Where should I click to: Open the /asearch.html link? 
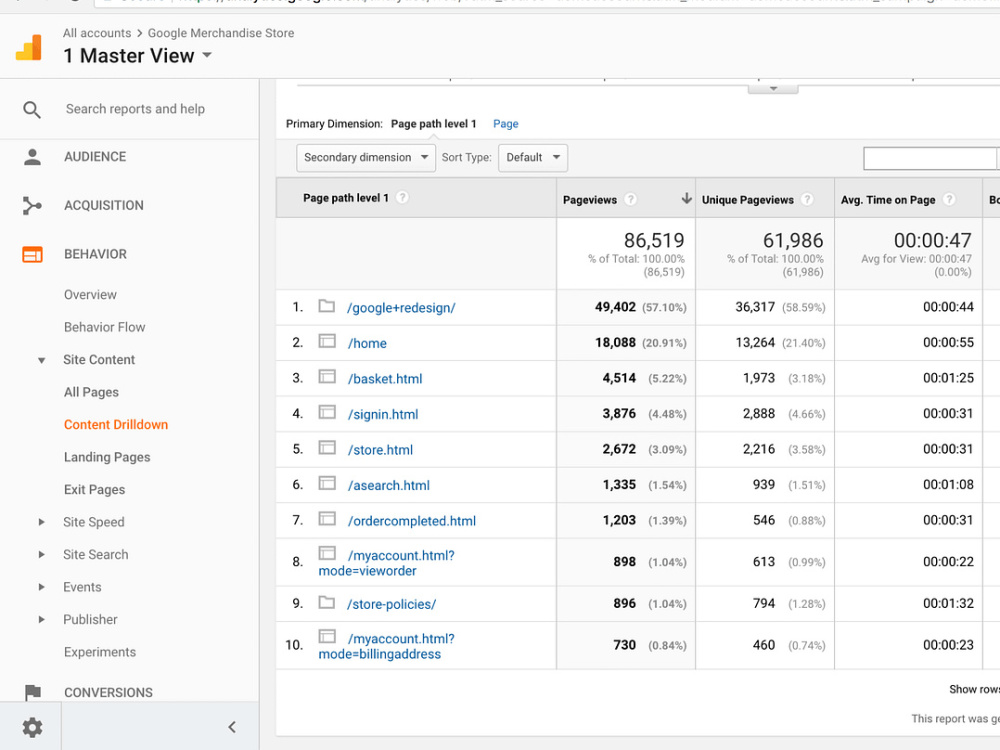click(x=389, y=485)
